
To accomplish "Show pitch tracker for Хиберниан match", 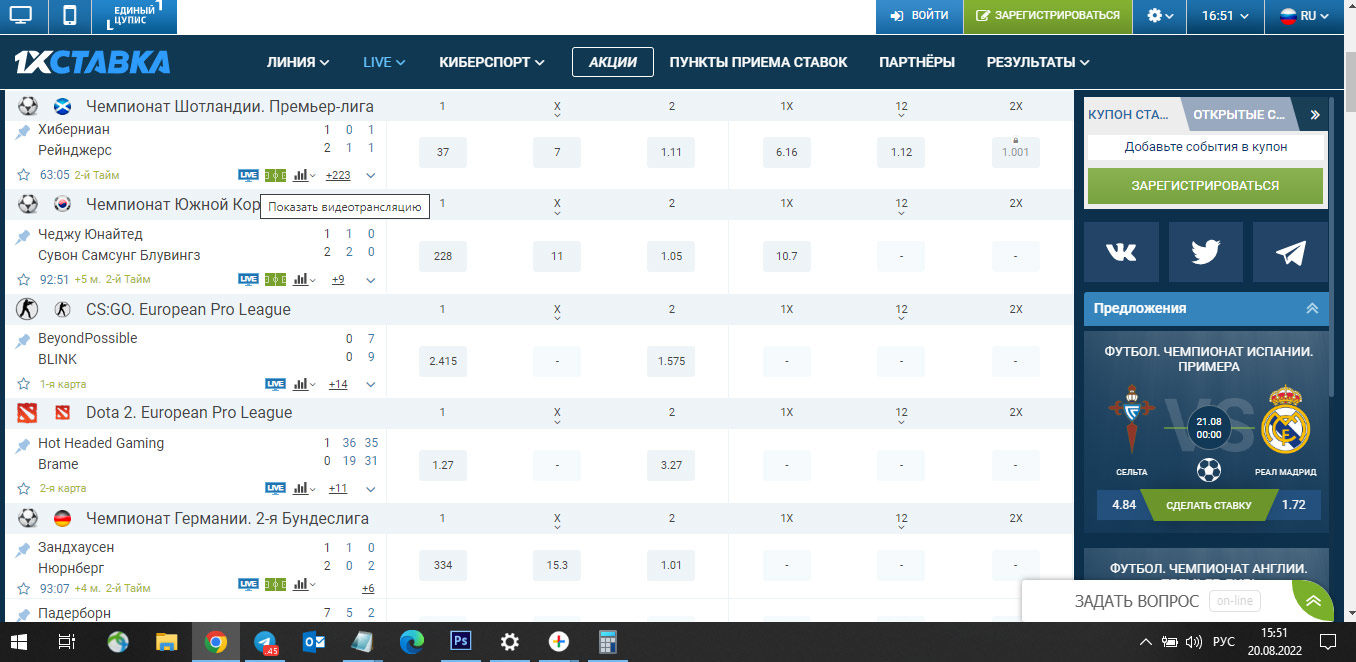I will (x=275, y=175).
